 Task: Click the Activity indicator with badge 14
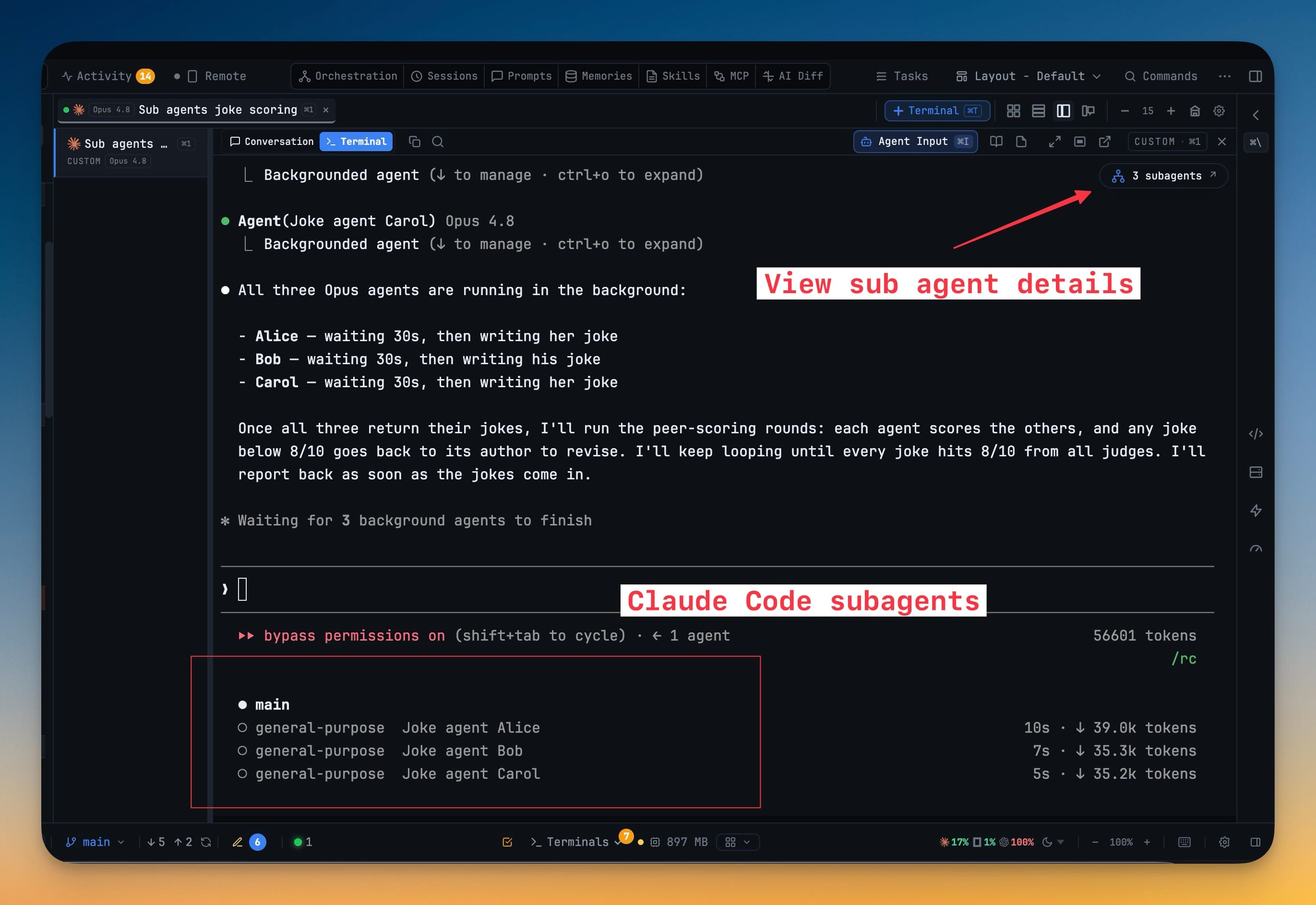tap(108, 76)
